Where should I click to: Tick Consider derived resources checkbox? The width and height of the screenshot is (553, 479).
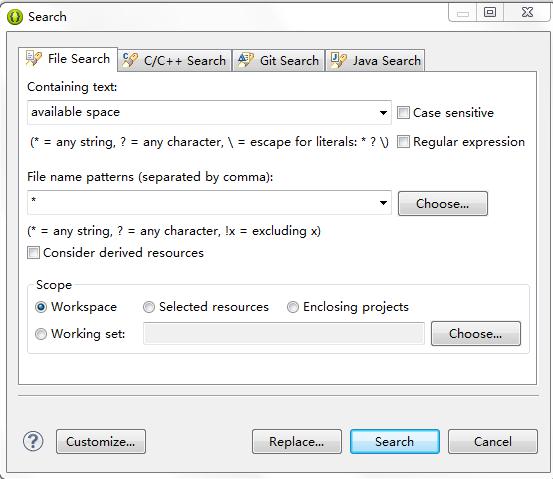[34, 253]
